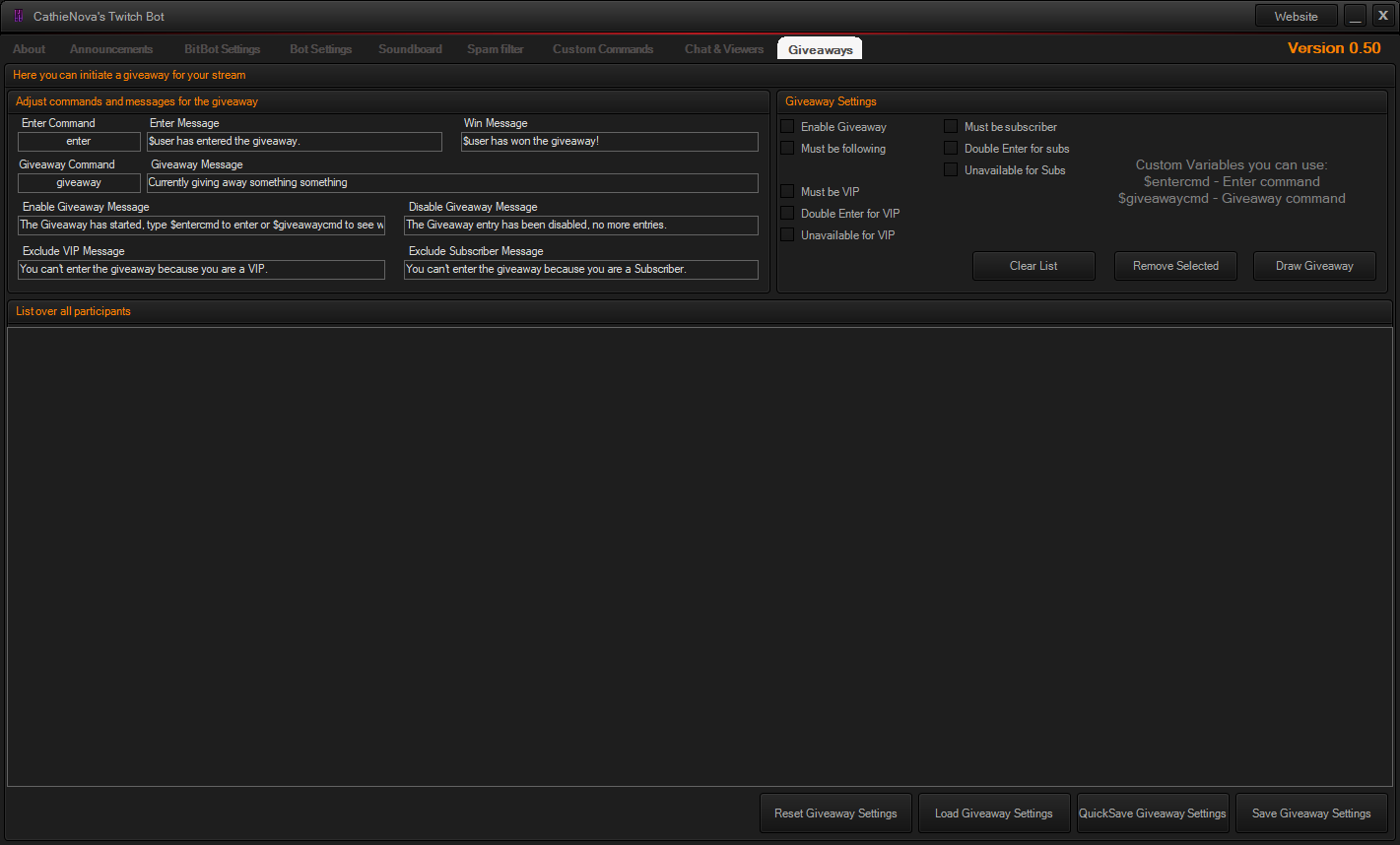Go to the Bot Settings tab
Image resolution: width=1400 pixels, height=845 pixels.
(x=321, y=49)
